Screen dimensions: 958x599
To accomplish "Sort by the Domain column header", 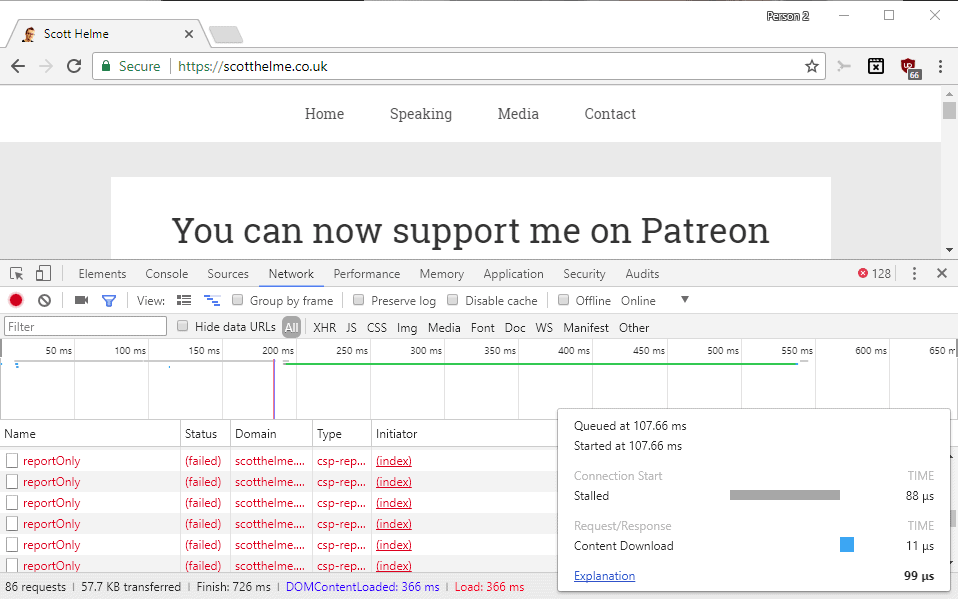I will coord(271,433).
